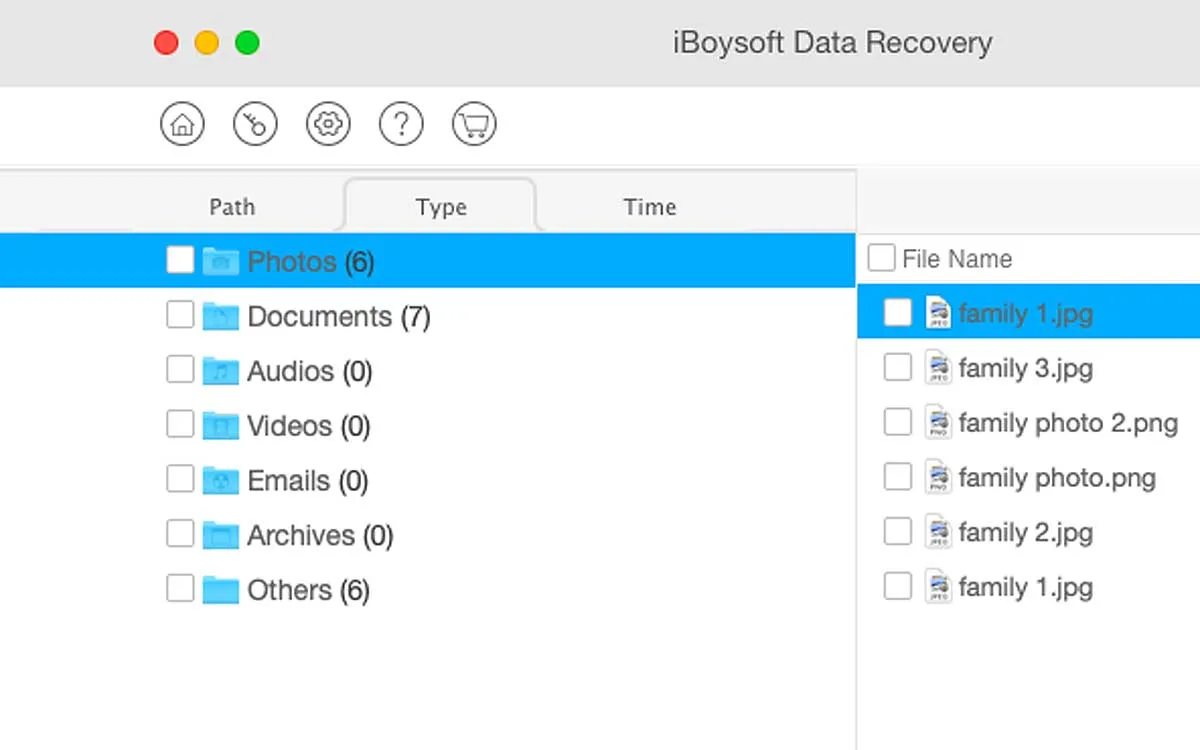Click the Emails folder icon
The image size is (1200, 750).
click(220, 481)
